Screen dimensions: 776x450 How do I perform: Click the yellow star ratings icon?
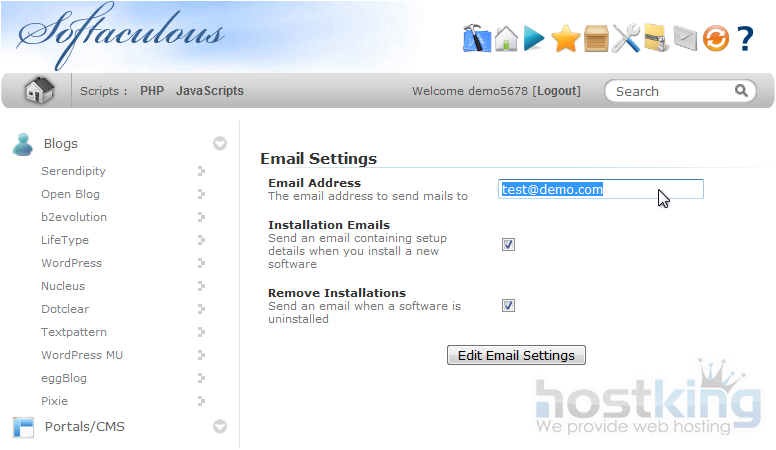click(x=566, y=39)
